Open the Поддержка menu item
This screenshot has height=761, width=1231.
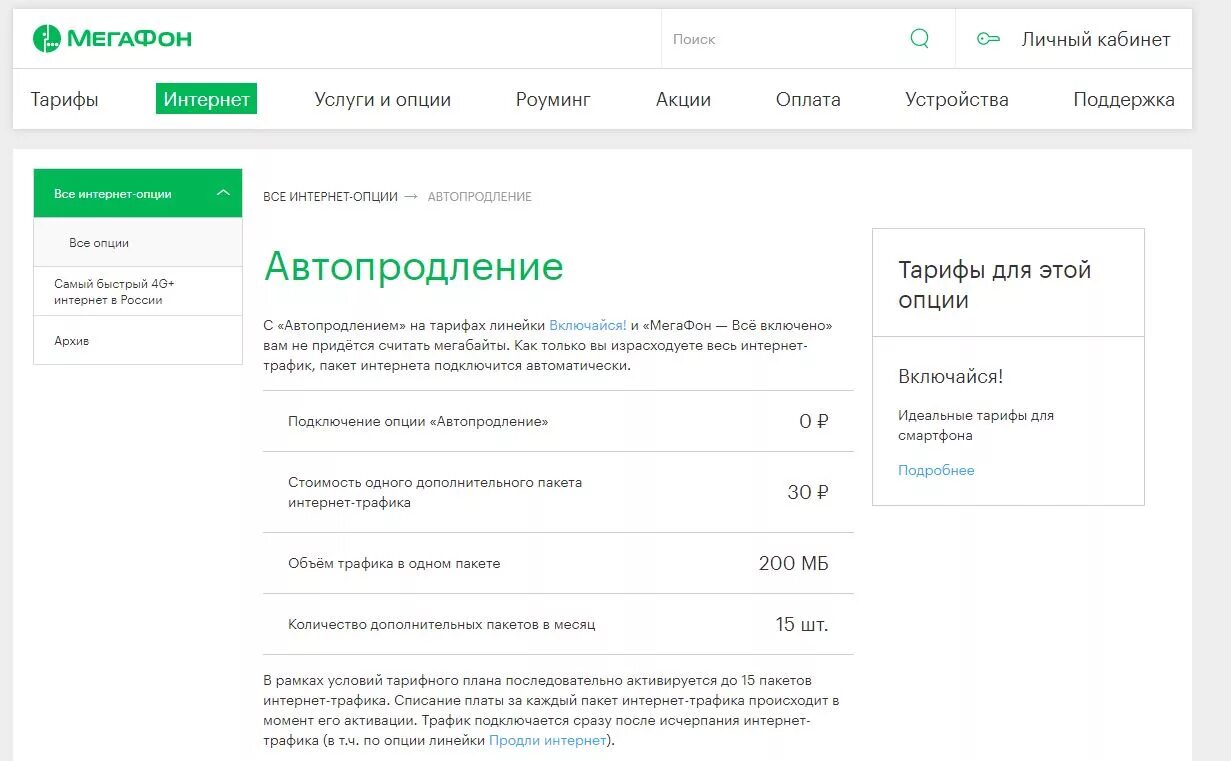coord(1124,99)
